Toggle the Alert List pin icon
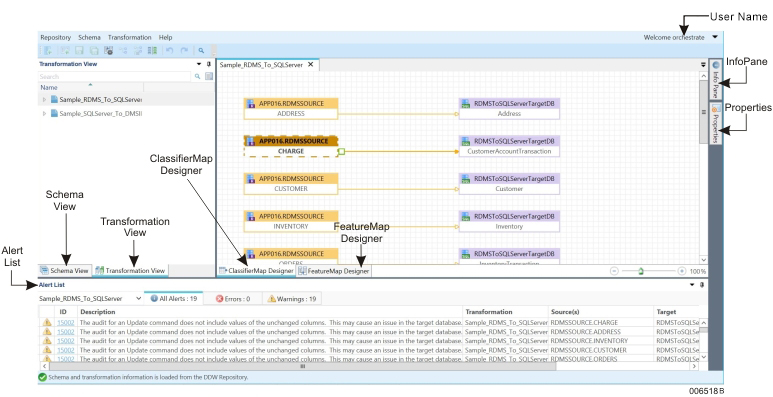Image resolution: width=773 pixels, height=397 pixels. click(702, 285)
